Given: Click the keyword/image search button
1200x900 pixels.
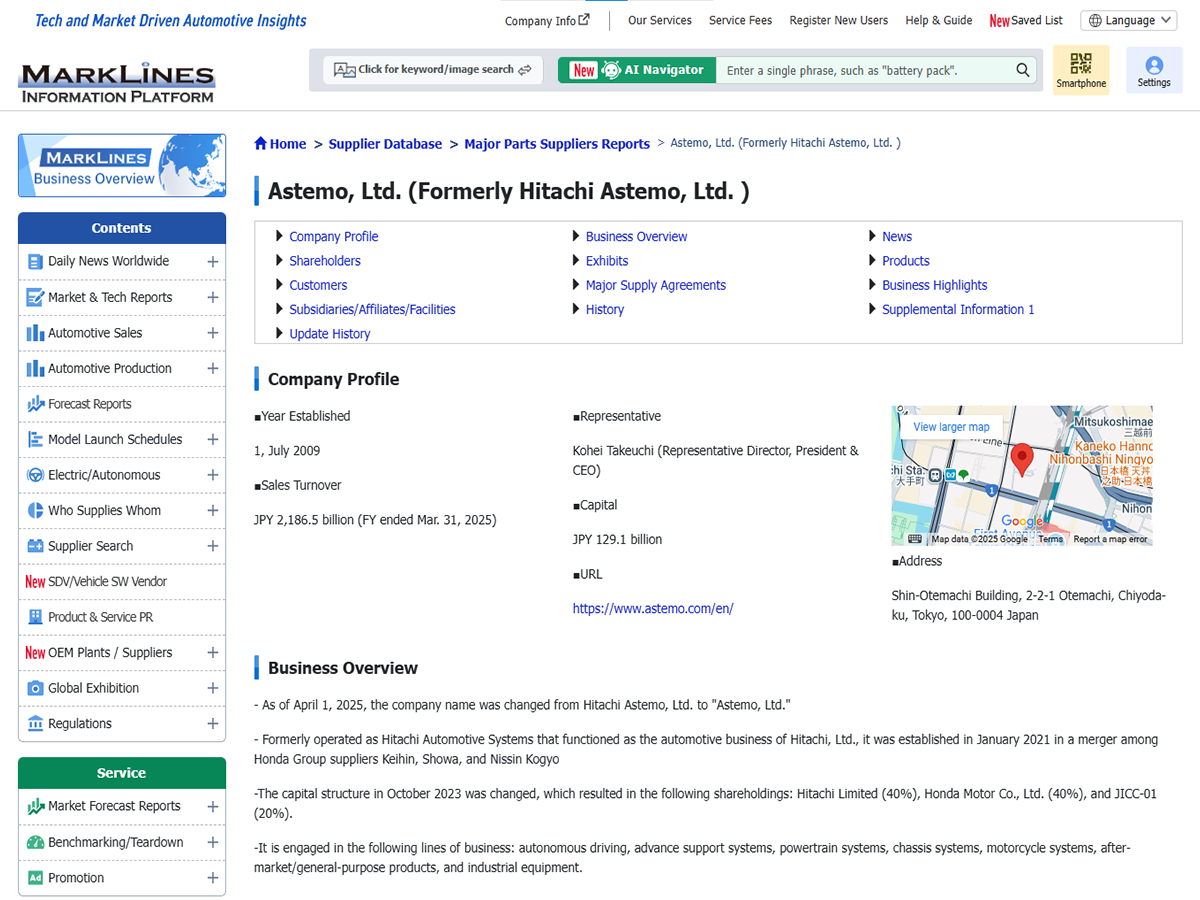Looking at the screenshot, I should 433,70.
